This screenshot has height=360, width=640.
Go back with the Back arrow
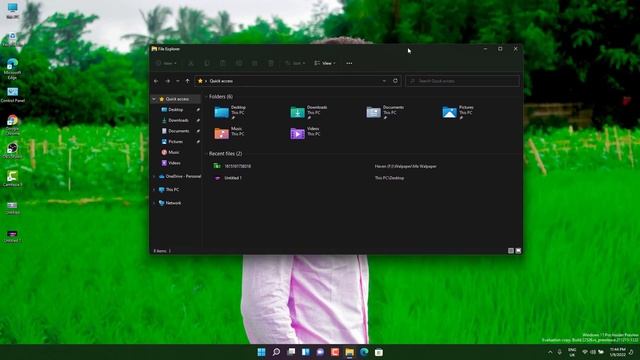pyautogui.click(x=156, y=81)
